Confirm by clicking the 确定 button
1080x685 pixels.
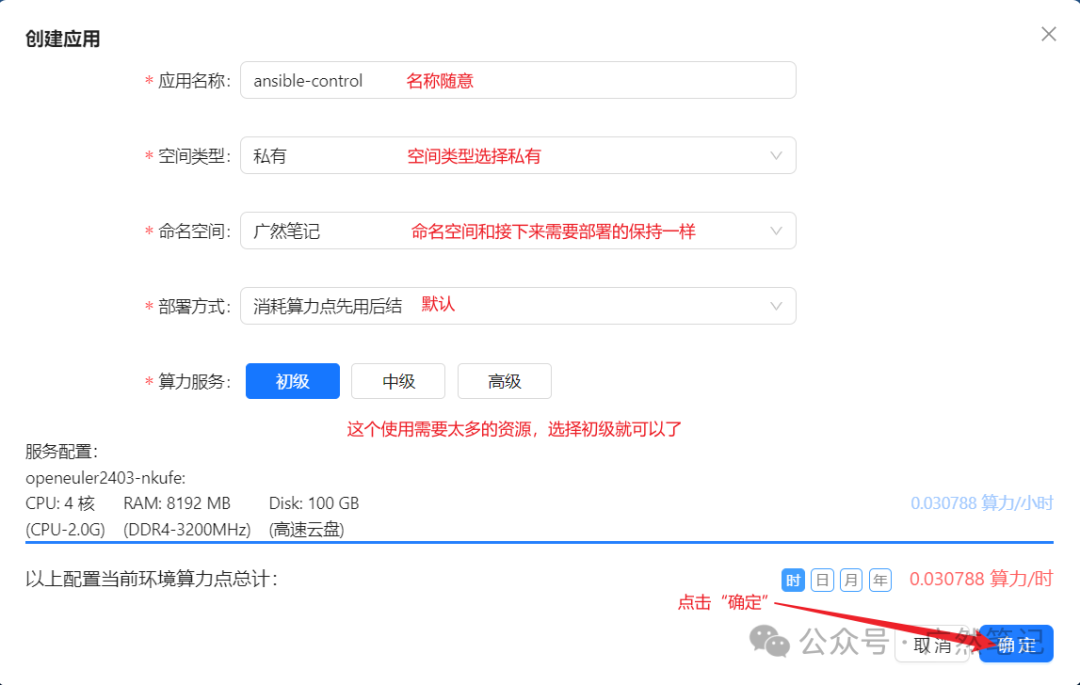click(x=1017, y=644)
